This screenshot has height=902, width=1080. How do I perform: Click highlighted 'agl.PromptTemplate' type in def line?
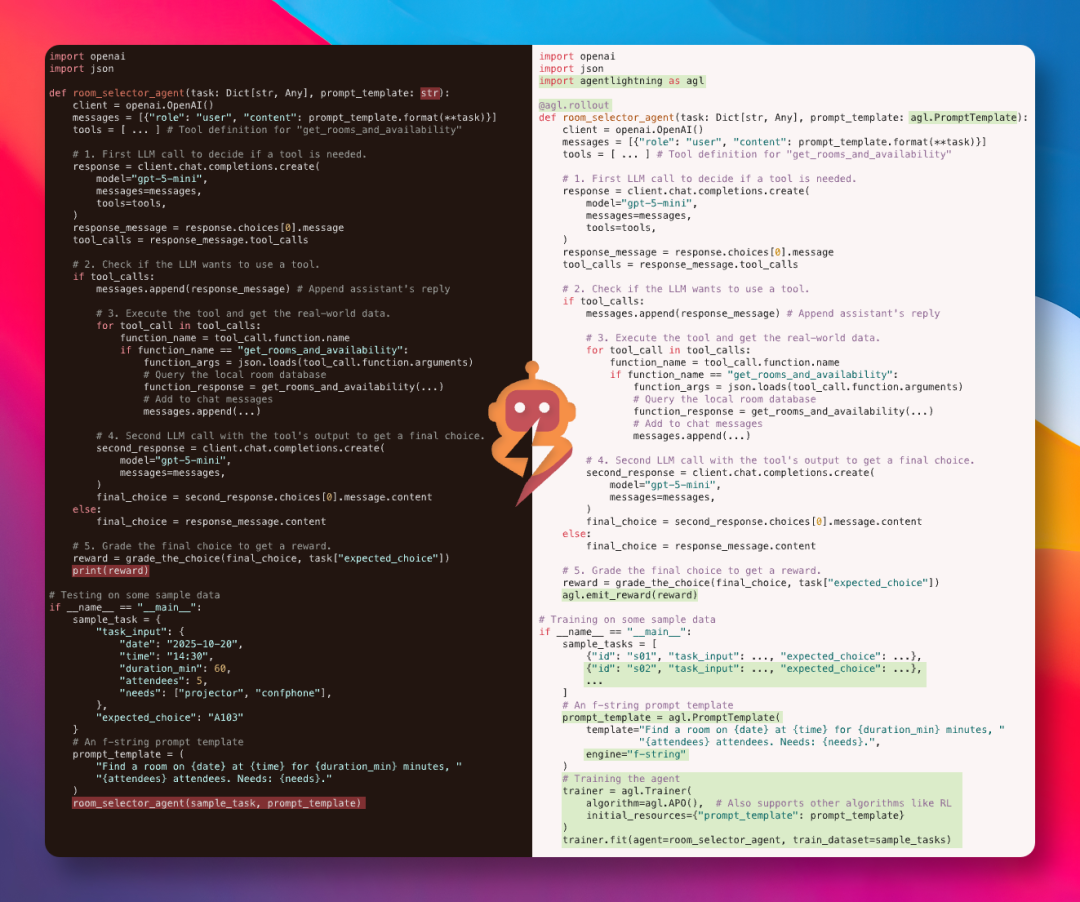[x=964, y=118]
